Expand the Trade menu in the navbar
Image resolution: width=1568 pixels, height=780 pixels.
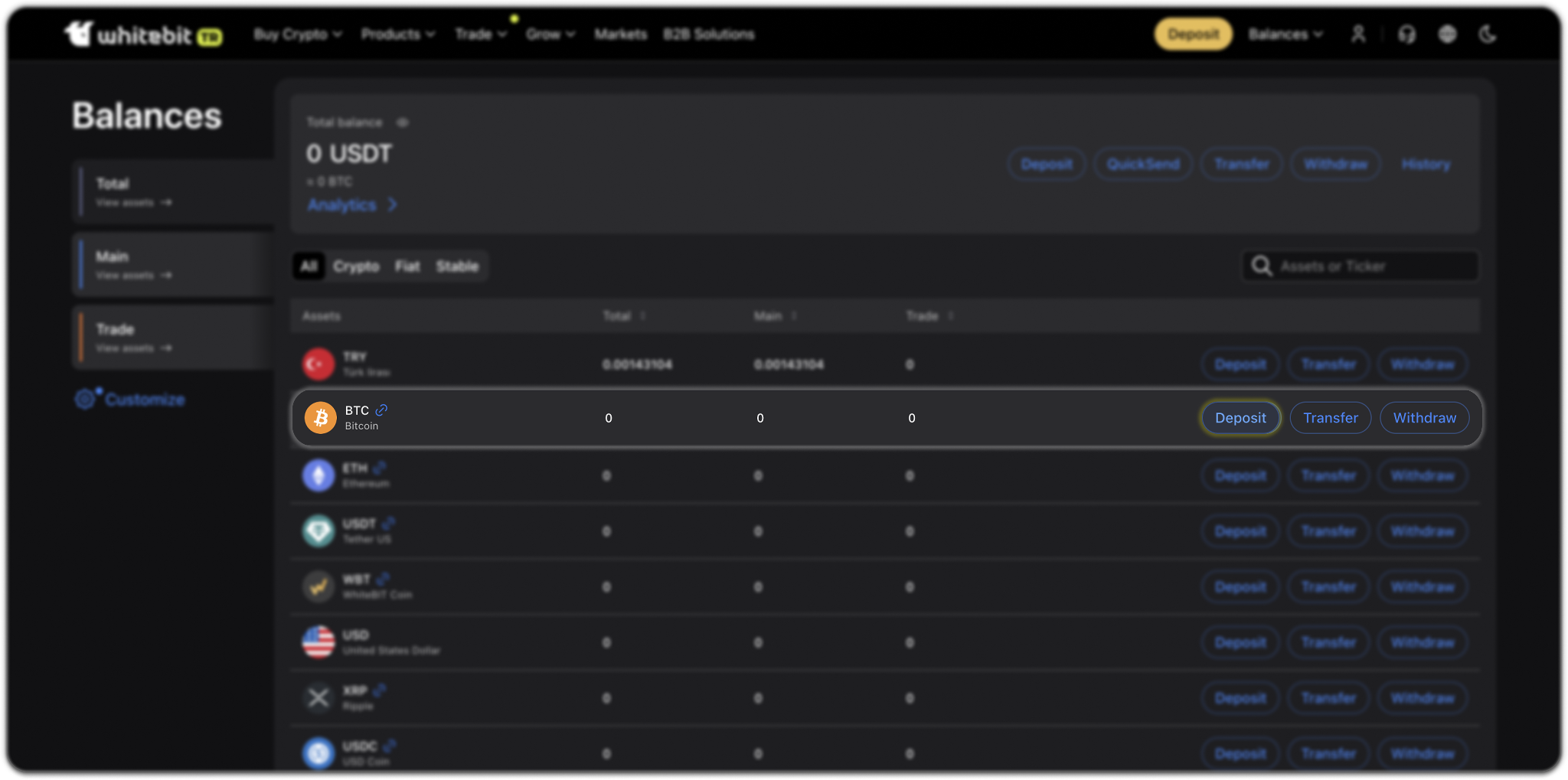(x=481, y=34)
